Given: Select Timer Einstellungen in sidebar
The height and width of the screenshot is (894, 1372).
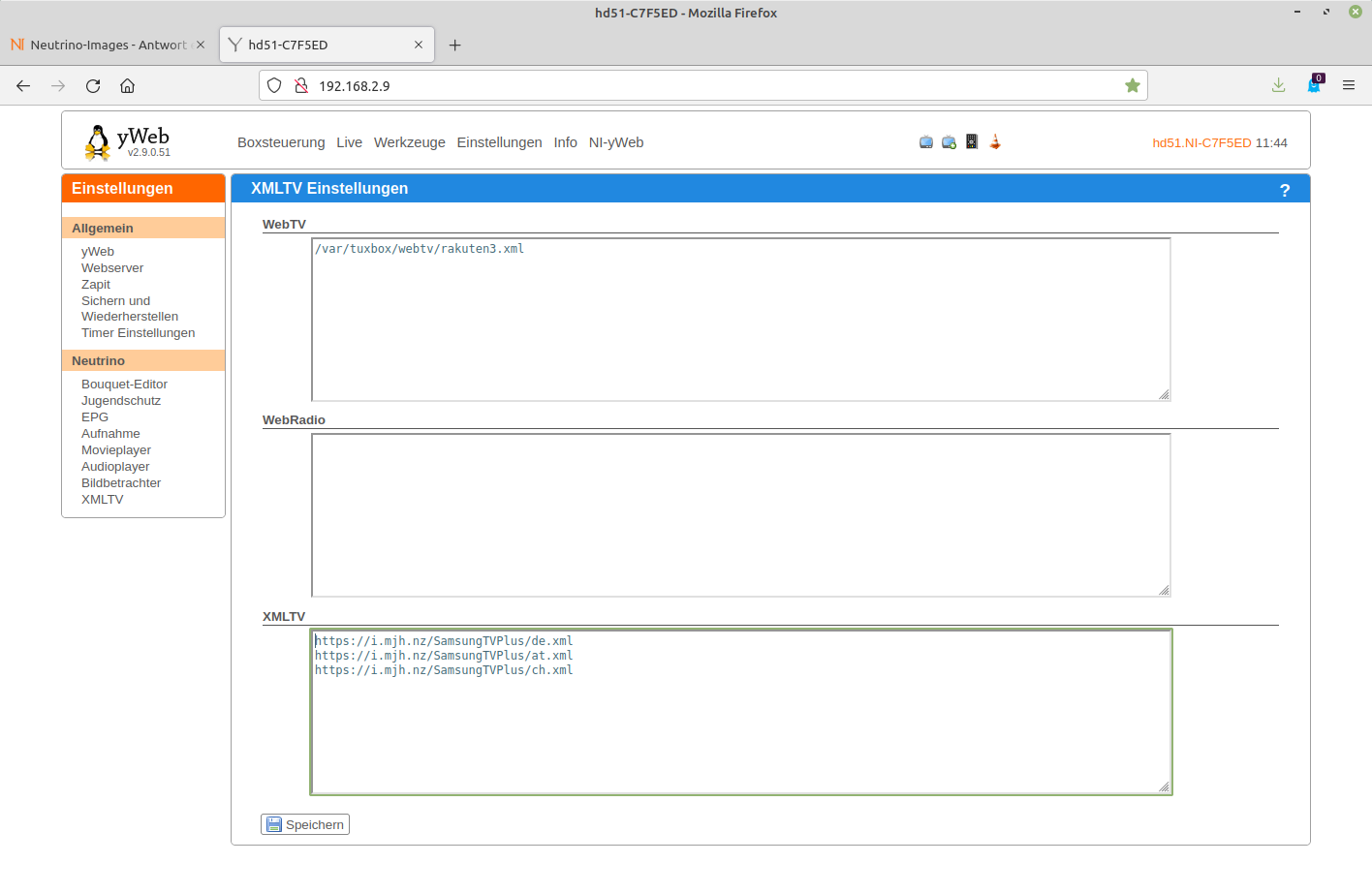Looking at the screenshot, I should 138,333.
